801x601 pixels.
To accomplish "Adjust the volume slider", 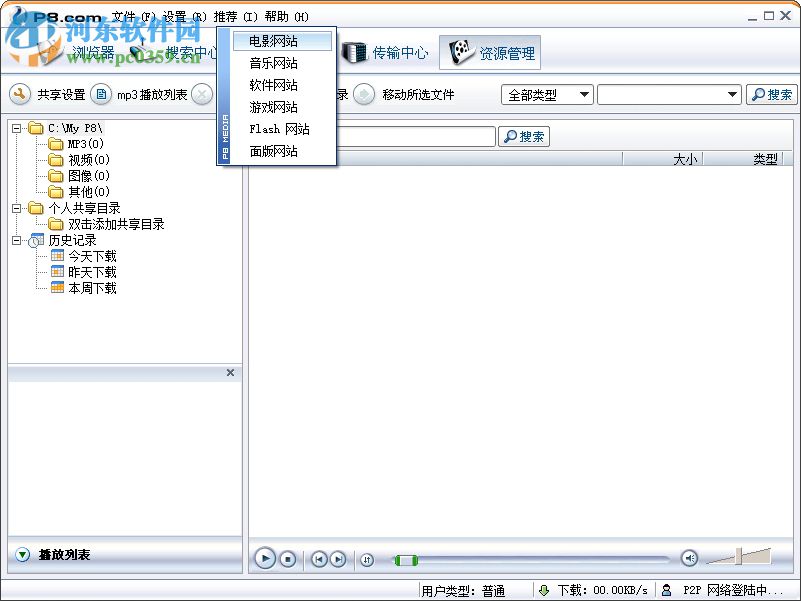I will point(740,557).
